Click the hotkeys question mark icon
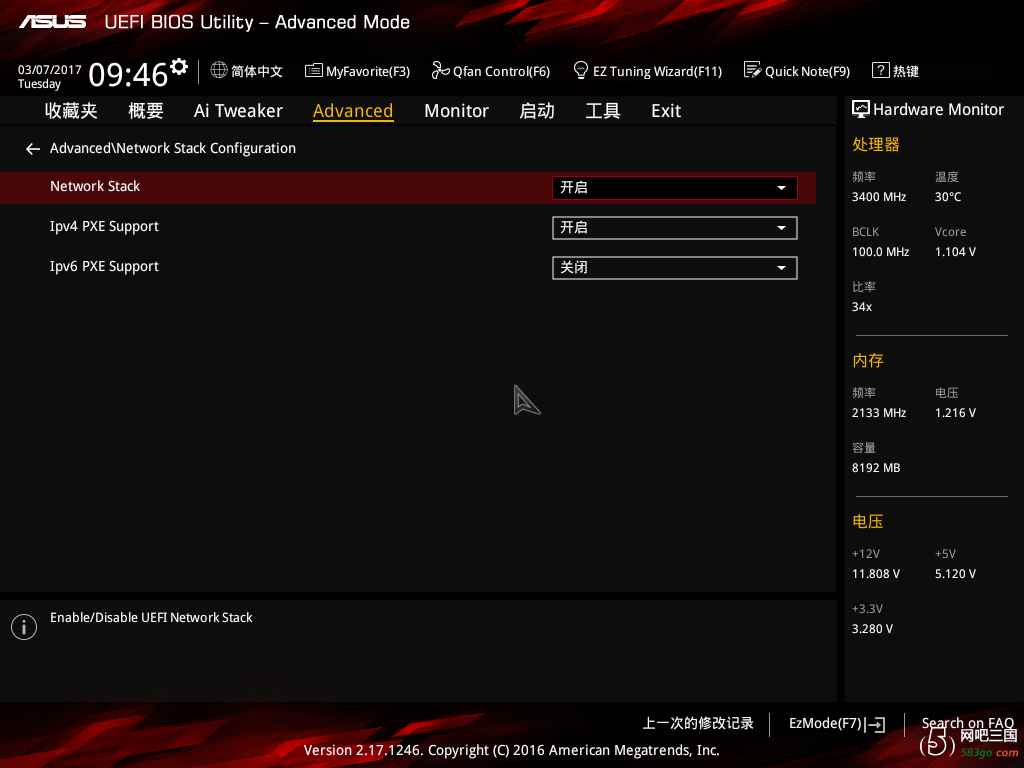The width and height of the screenshot is (1024, 768). 880,70
